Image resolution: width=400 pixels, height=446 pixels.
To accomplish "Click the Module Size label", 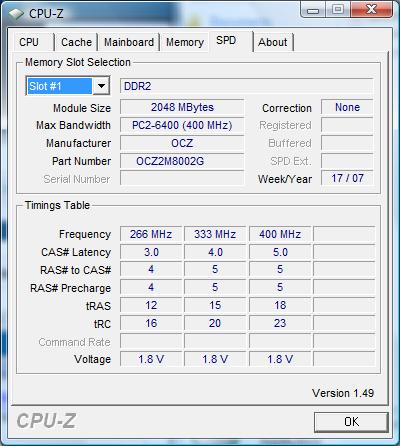I will pos(82,108).
